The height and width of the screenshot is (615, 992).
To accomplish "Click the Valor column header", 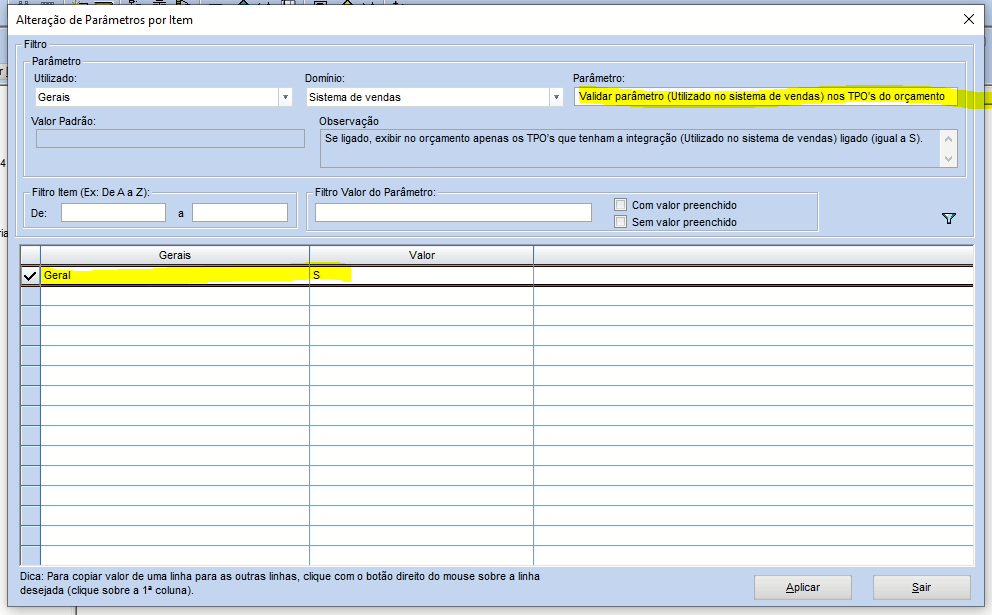I will point(421,256).
